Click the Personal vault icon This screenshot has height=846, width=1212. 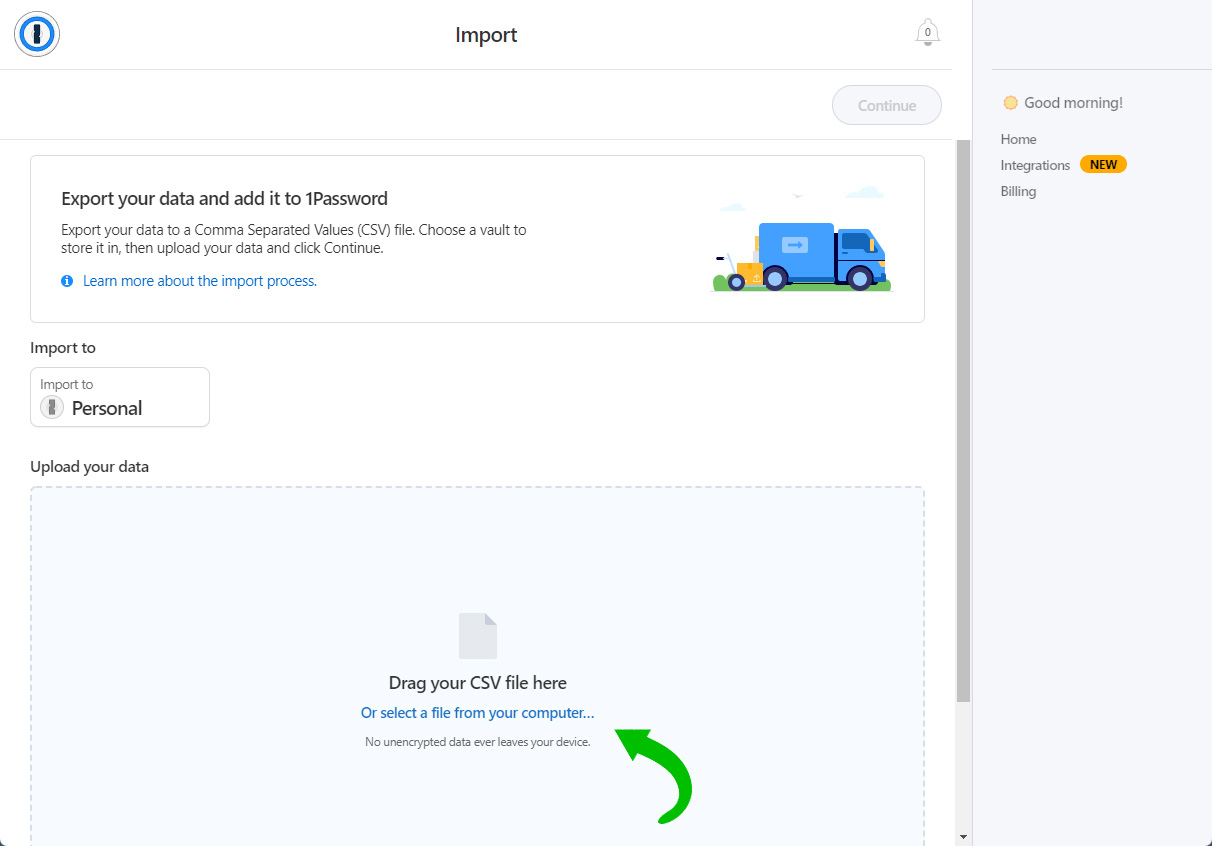[x=52, y=408]
